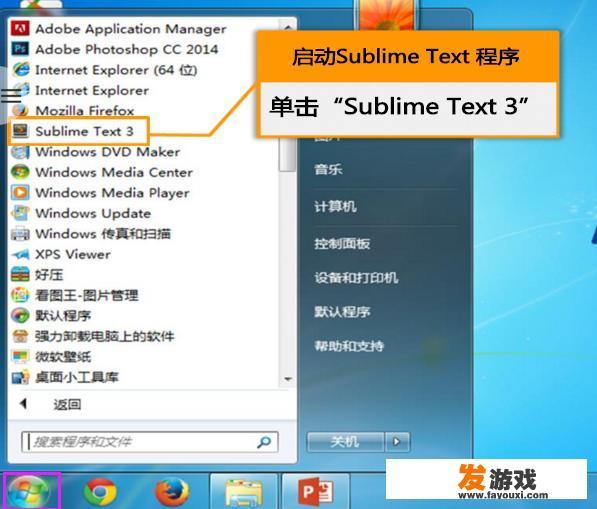
Task: Click the 关机 shutdown button
Action: (x=346, y=442)
